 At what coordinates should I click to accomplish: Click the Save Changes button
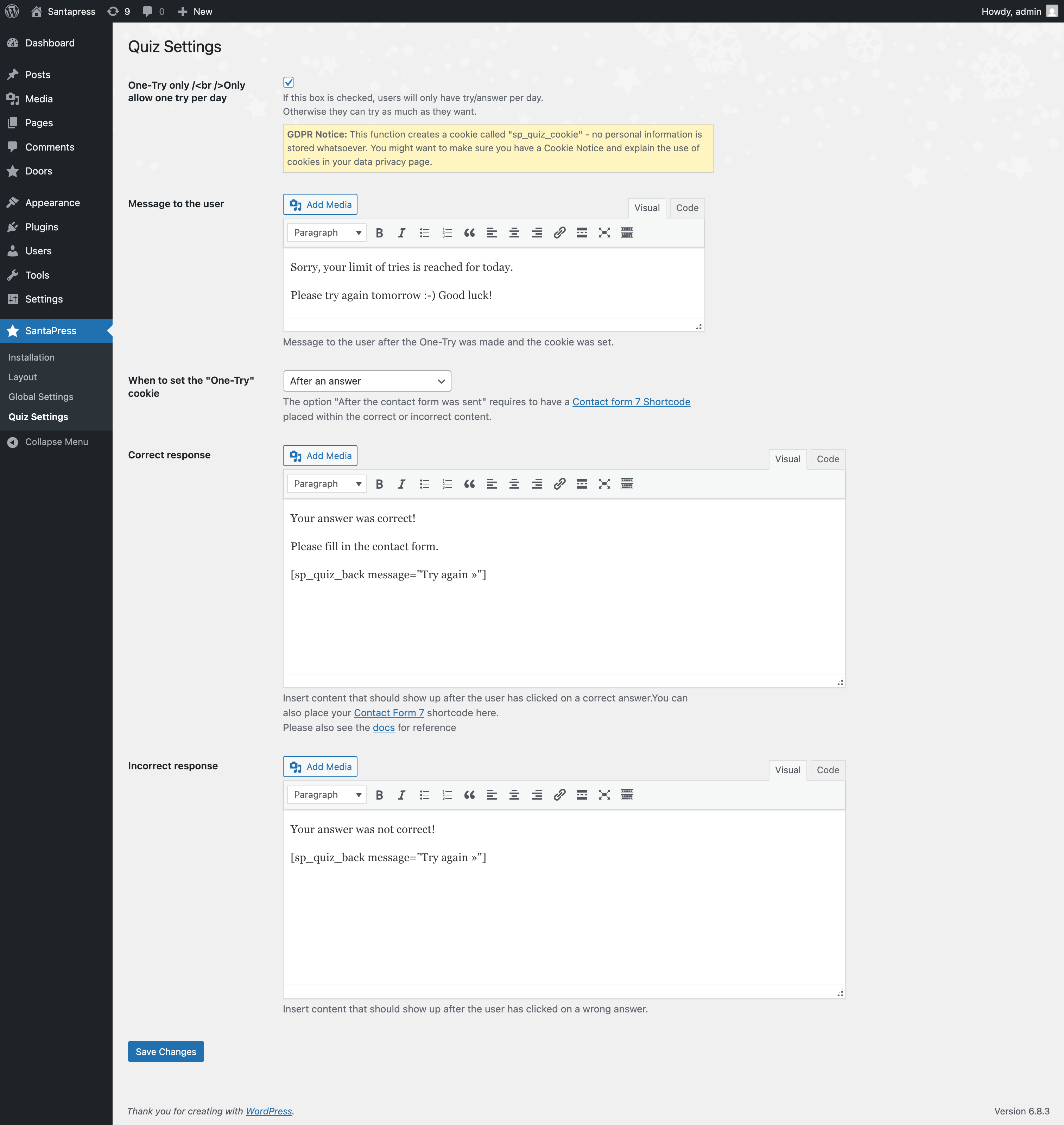coord(166,1052)
